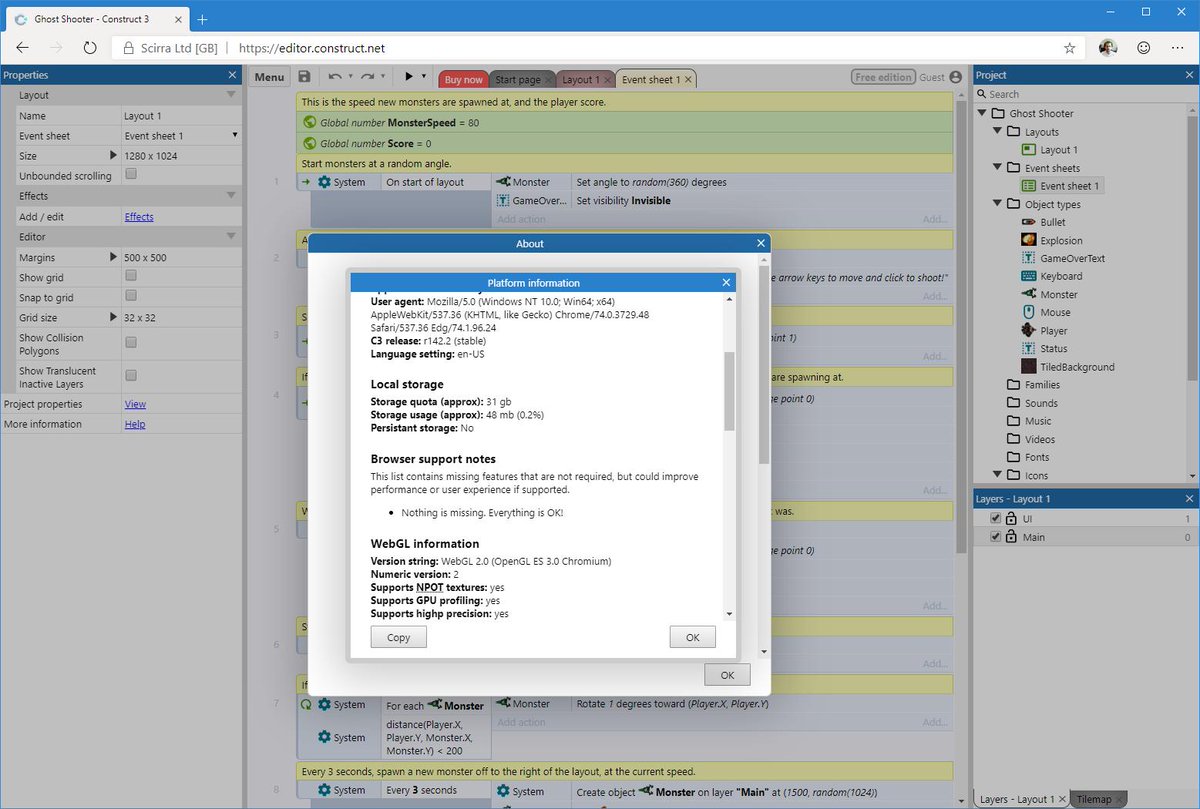
Task: Click the Save project toolbar icon
Action: [x=304, y=77]
